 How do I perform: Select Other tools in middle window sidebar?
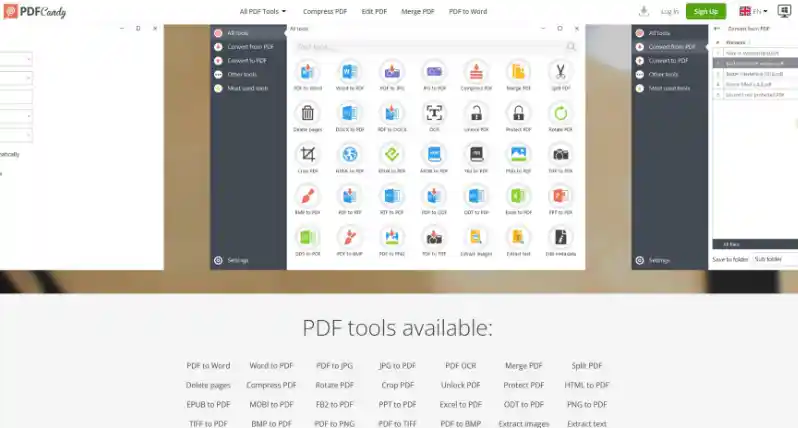248,74
